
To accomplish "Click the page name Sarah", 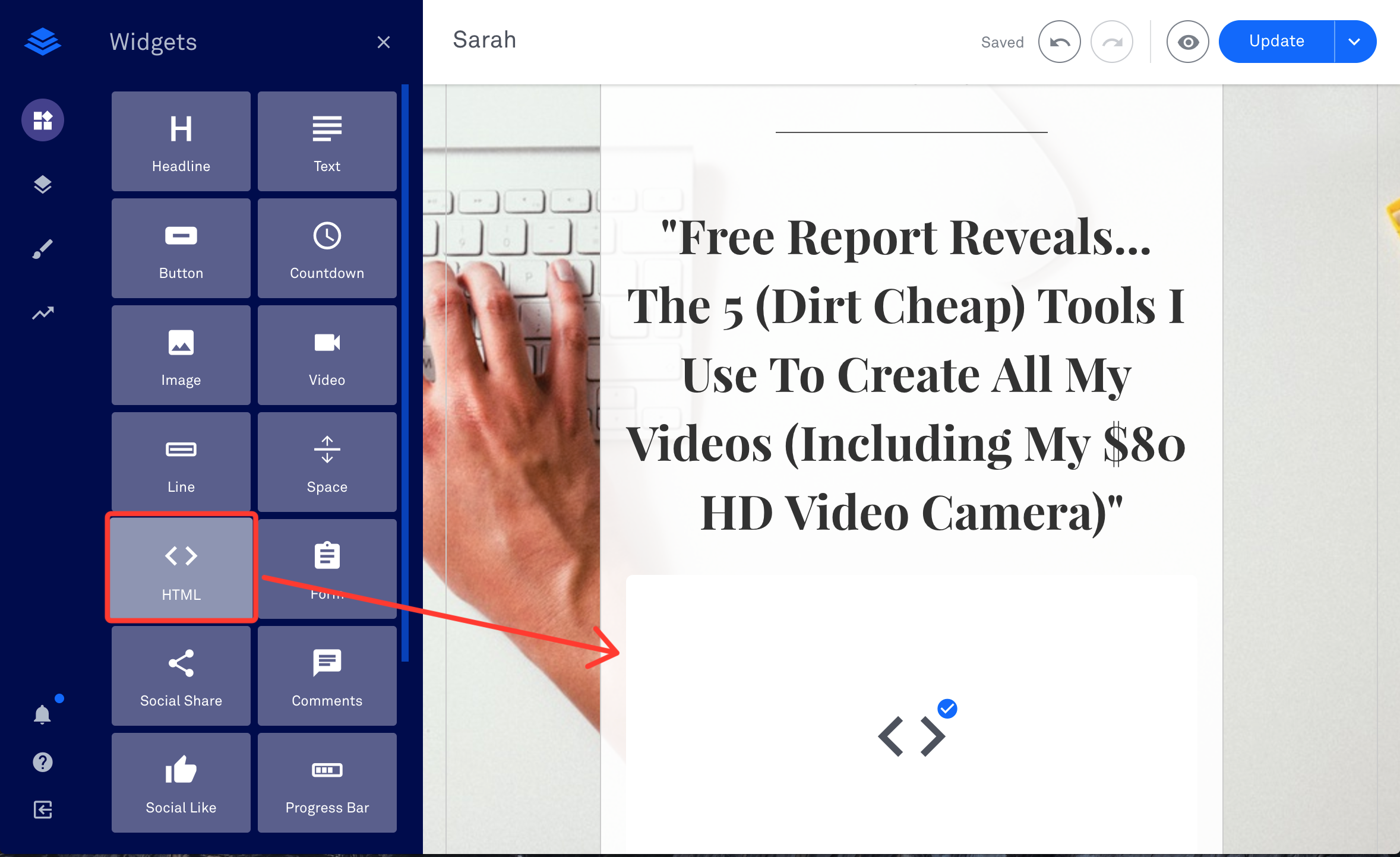I will click(485, 40).
